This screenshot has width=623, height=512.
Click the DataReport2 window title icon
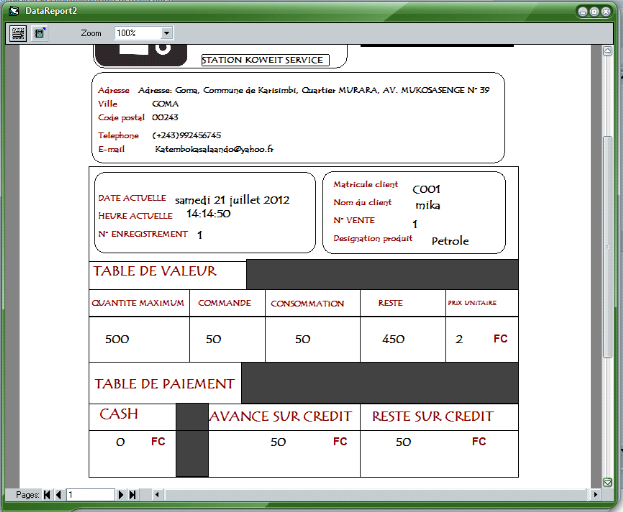14,11
